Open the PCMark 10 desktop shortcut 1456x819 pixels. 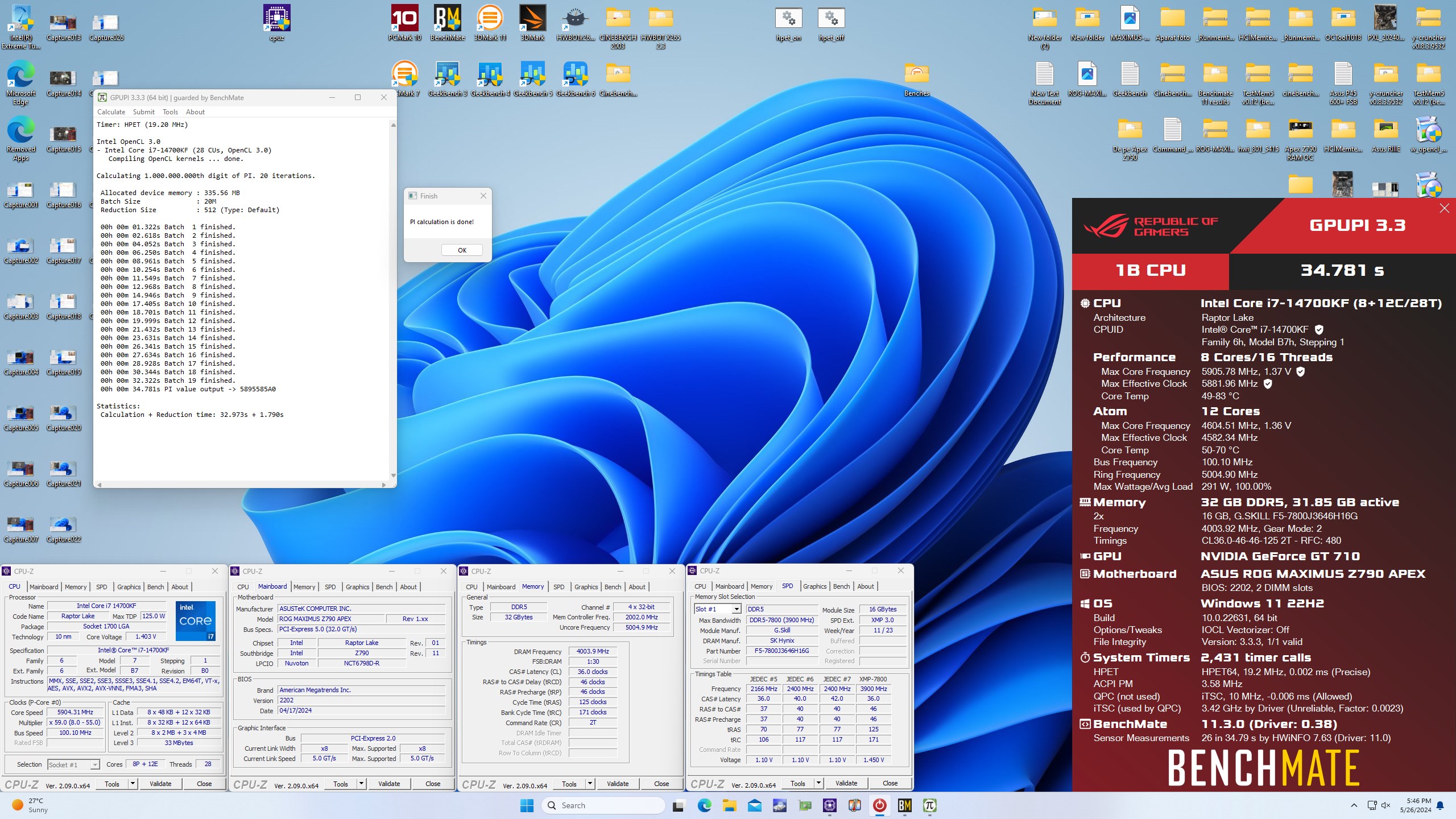[x=404, y=23]
